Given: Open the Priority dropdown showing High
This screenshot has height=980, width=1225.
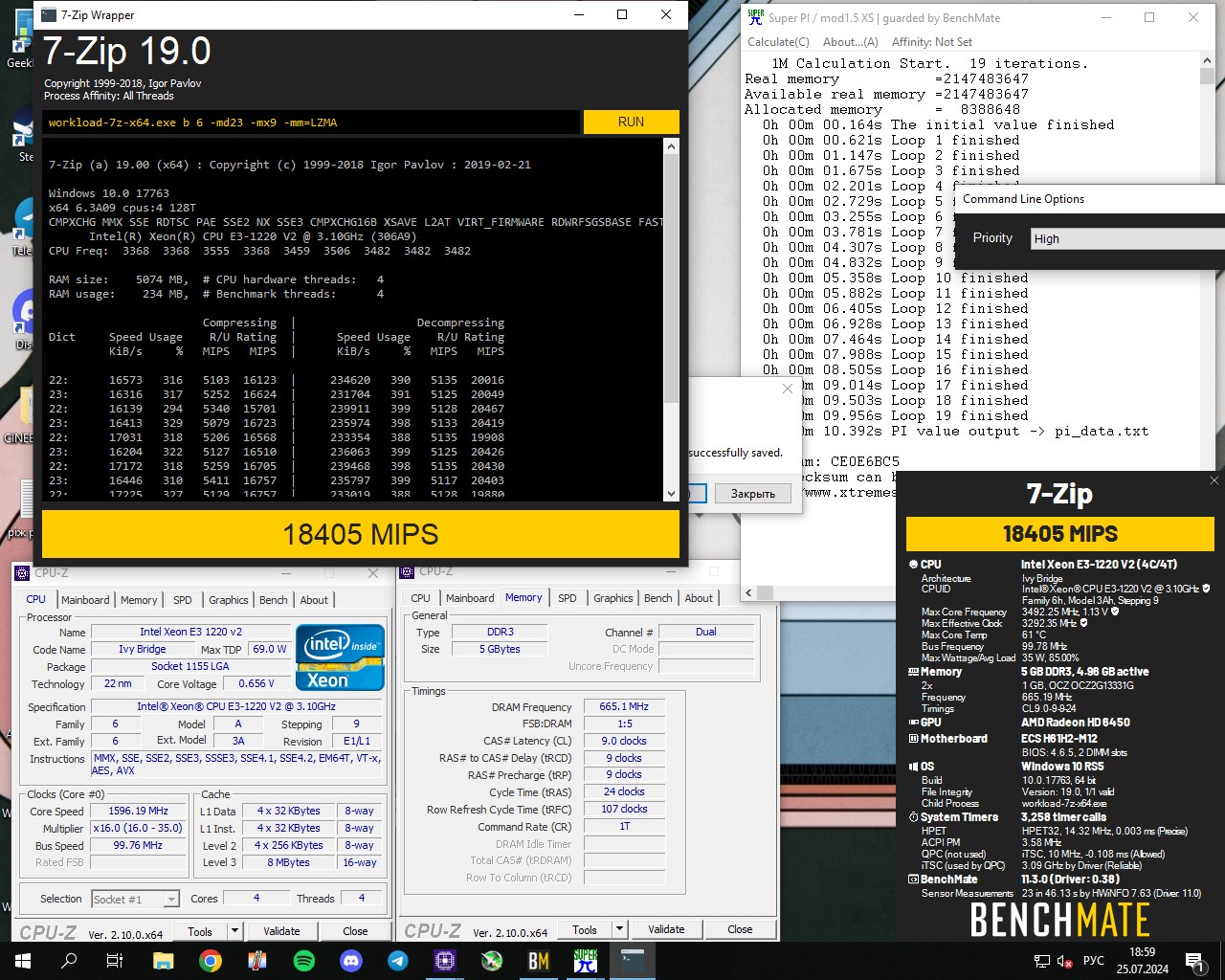Looking at the screenshot, I should [1126, 238].
